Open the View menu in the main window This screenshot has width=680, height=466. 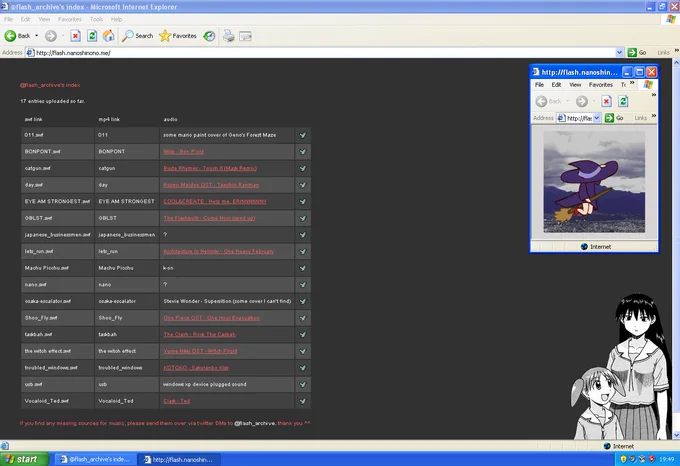44,19
